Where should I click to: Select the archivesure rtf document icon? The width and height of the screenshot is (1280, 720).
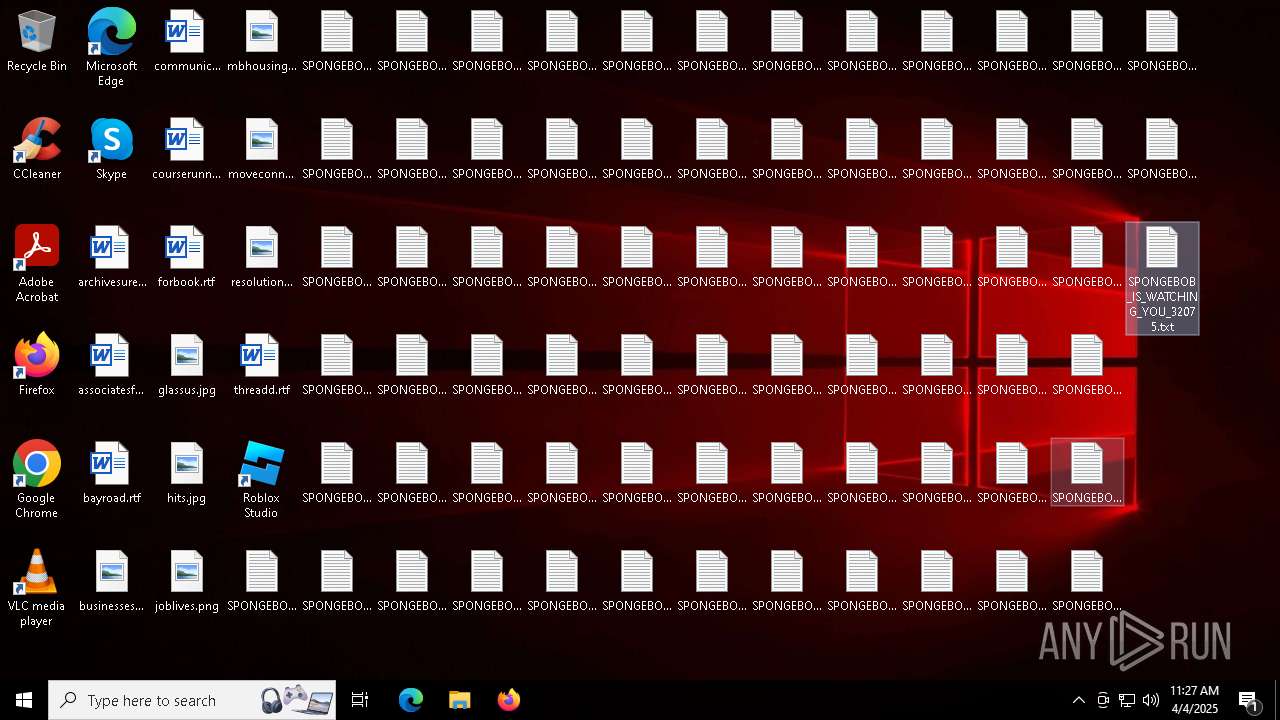point(111,257)
